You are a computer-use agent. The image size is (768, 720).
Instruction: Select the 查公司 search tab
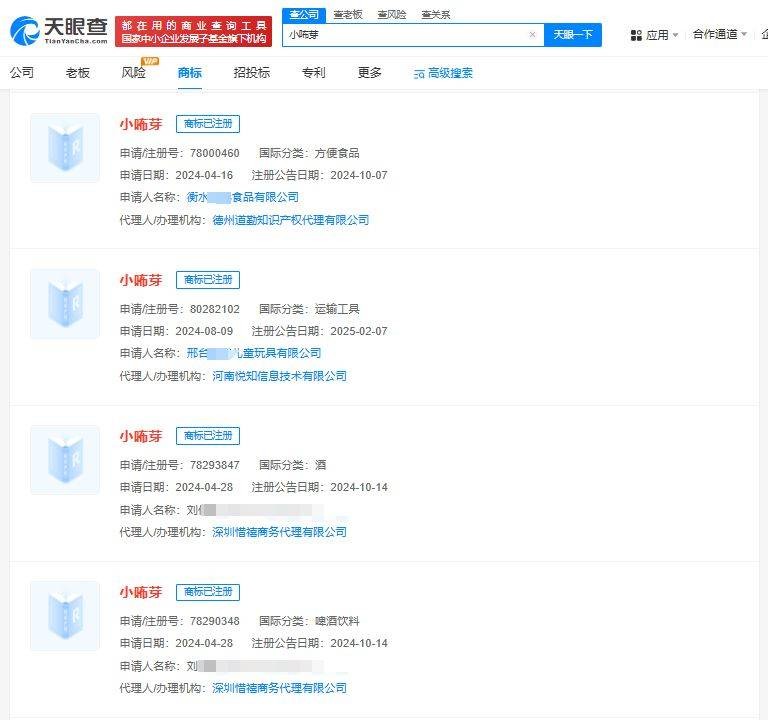304,15
